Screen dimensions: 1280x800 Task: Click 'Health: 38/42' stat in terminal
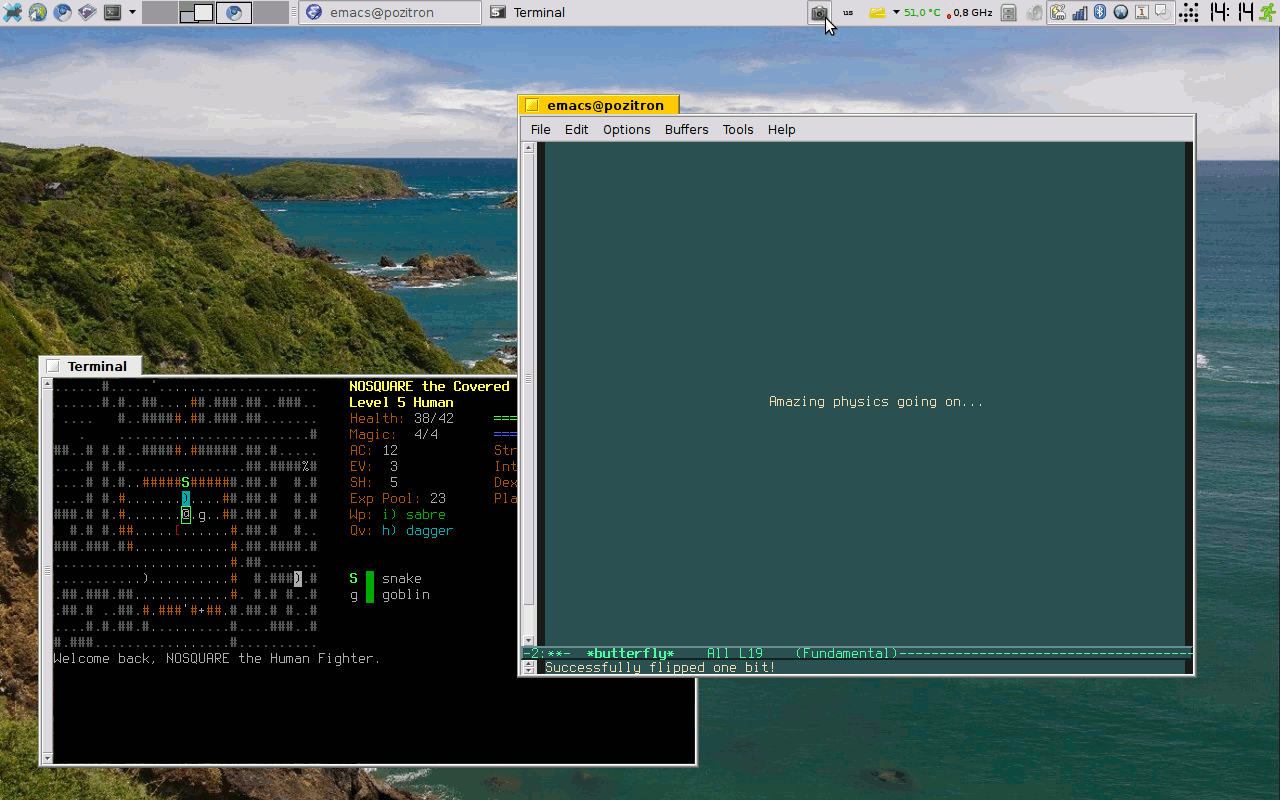(x=402, y=419)
